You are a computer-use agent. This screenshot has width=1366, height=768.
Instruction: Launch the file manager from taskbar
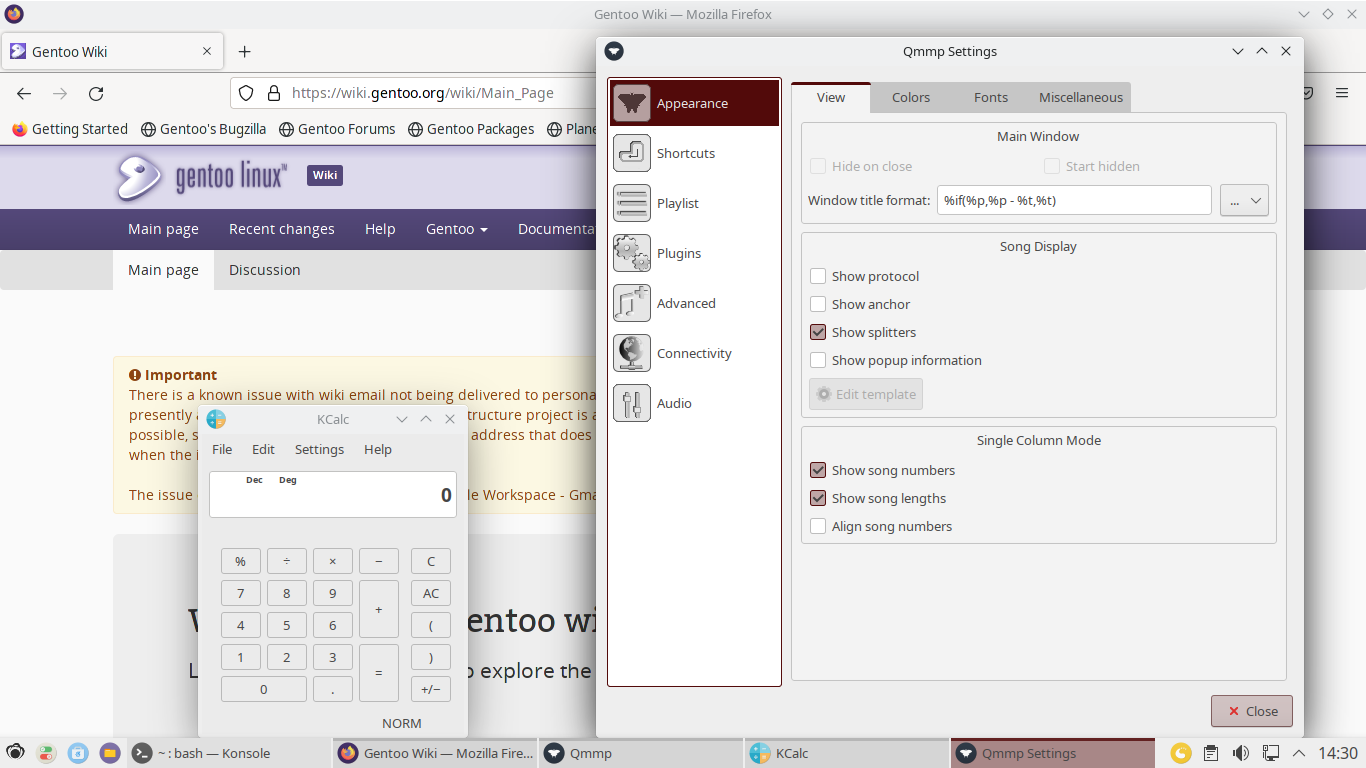[110, 753]
